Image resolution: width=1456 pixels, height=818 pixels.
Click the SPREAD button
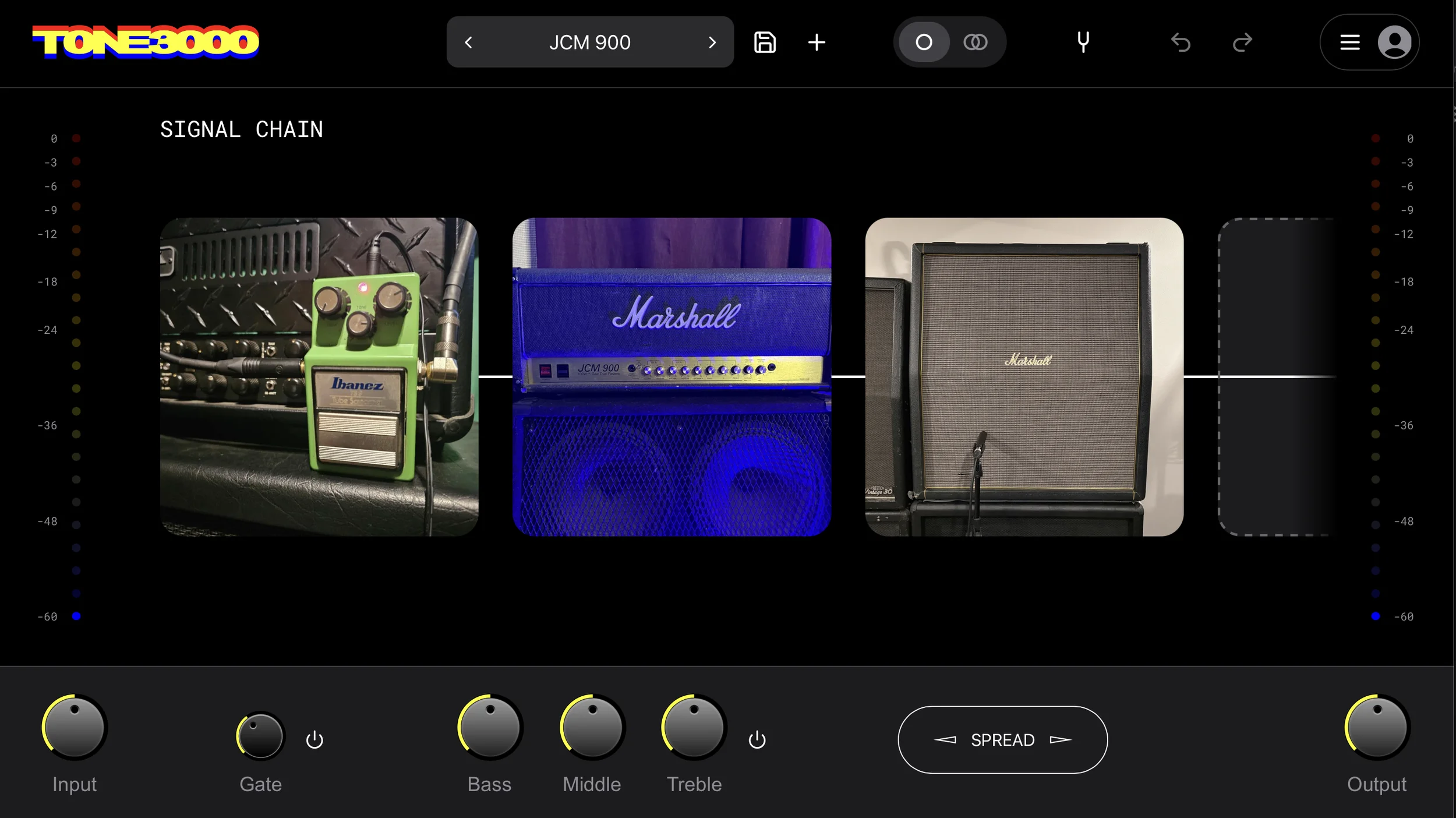point(1002,740)
